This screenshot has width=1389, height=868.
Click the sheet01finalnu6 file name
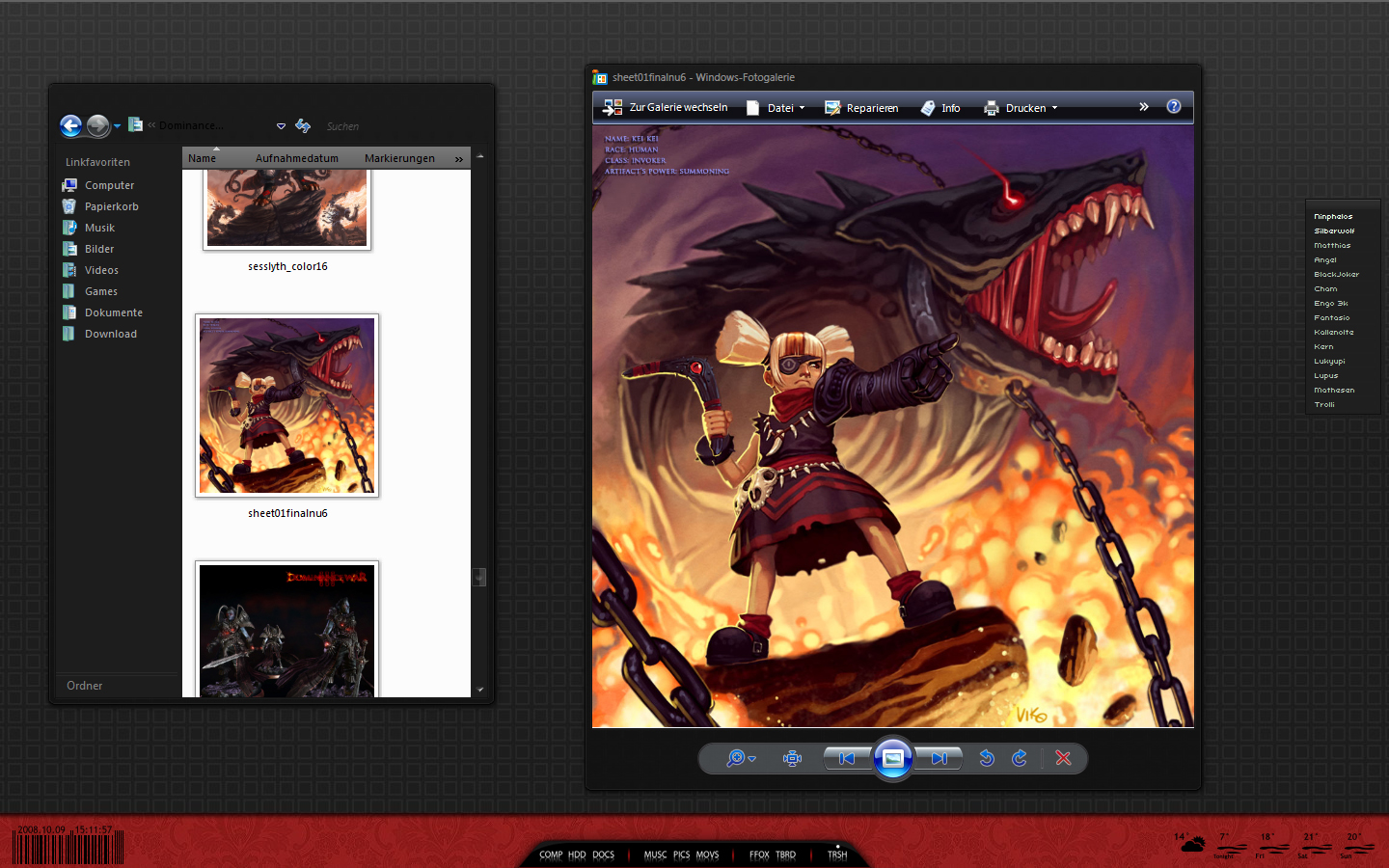coord(287,513)
